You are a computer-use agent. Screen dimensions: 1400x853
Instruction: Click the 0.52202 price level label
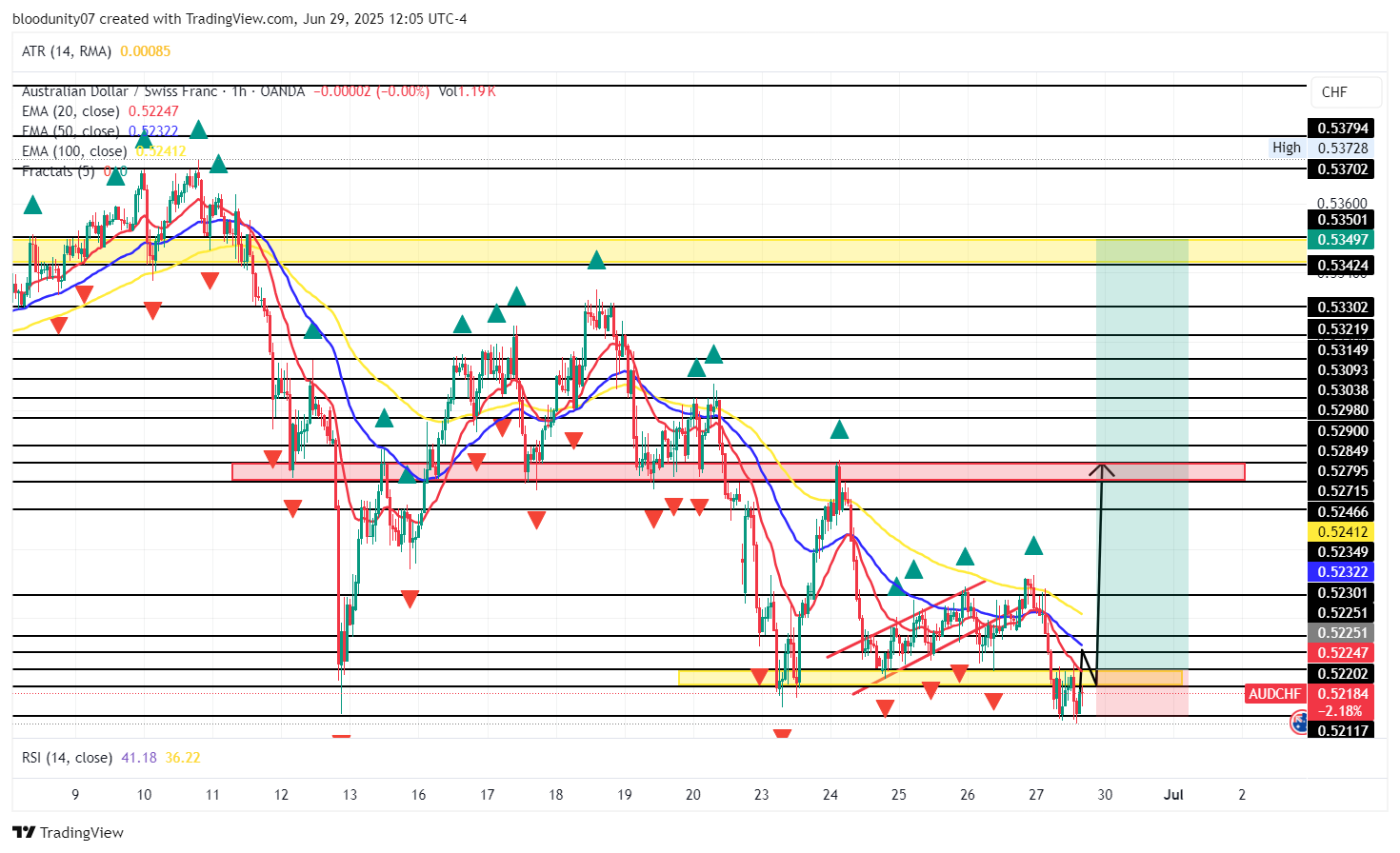click(x=1343, y=674)
